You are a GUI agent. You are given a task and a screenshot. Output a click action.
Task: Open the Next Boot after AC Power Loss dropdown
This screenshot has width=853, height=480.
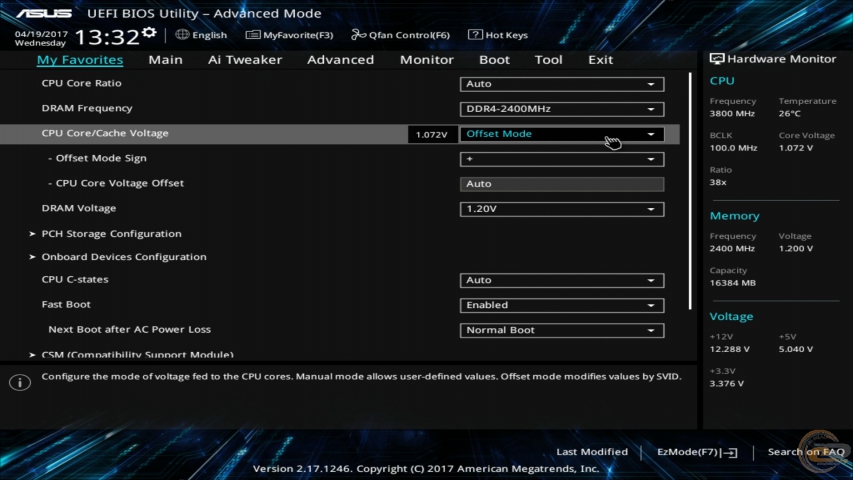[562, 330]
